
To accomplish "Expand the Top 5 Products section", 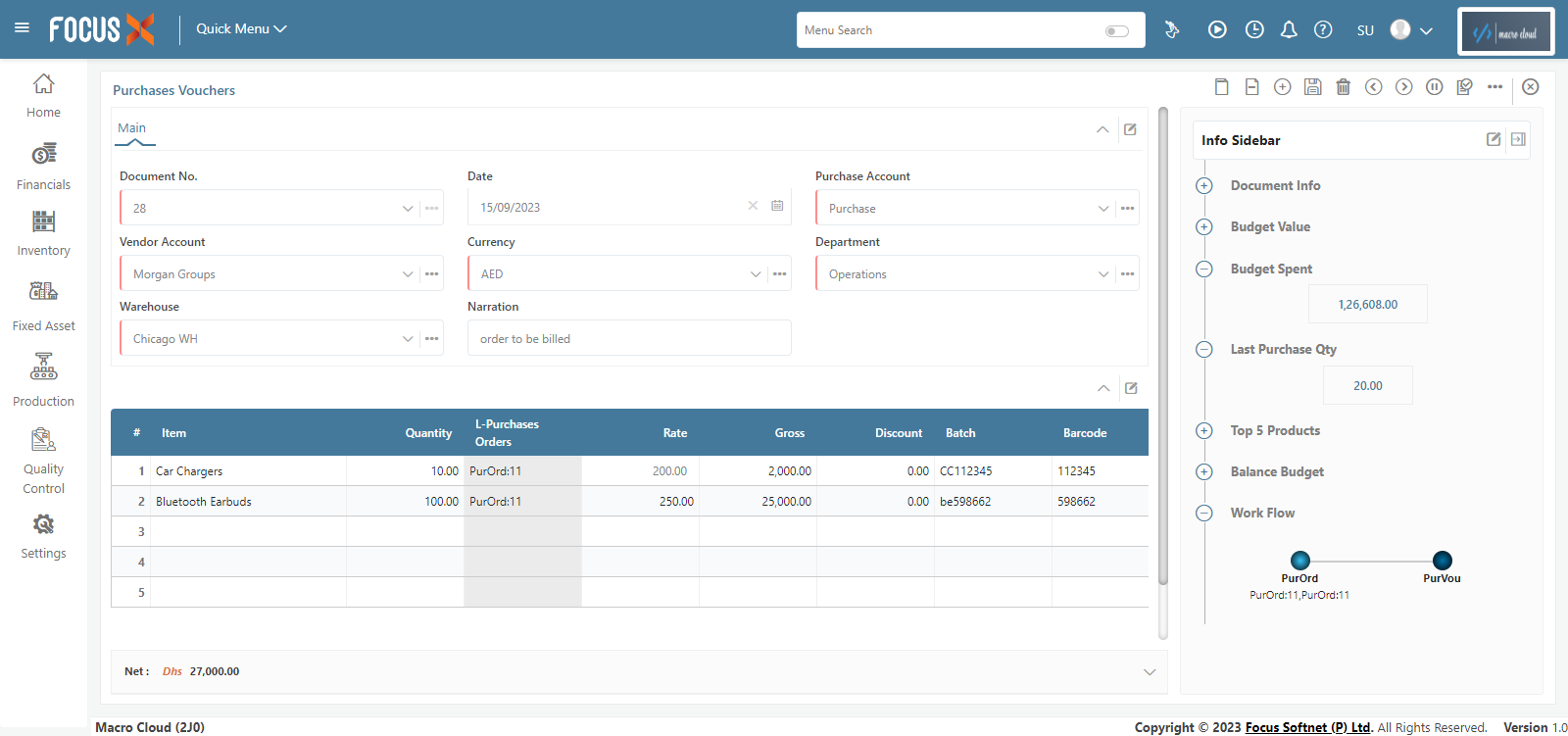I will 1204,430.
